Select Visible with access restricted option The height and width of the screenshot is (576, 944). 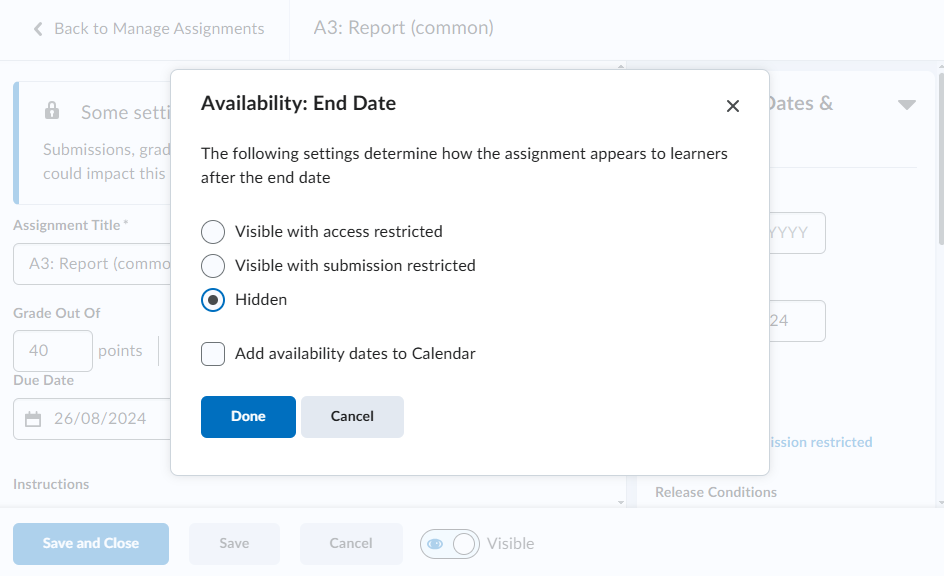(x=213, y=232)
